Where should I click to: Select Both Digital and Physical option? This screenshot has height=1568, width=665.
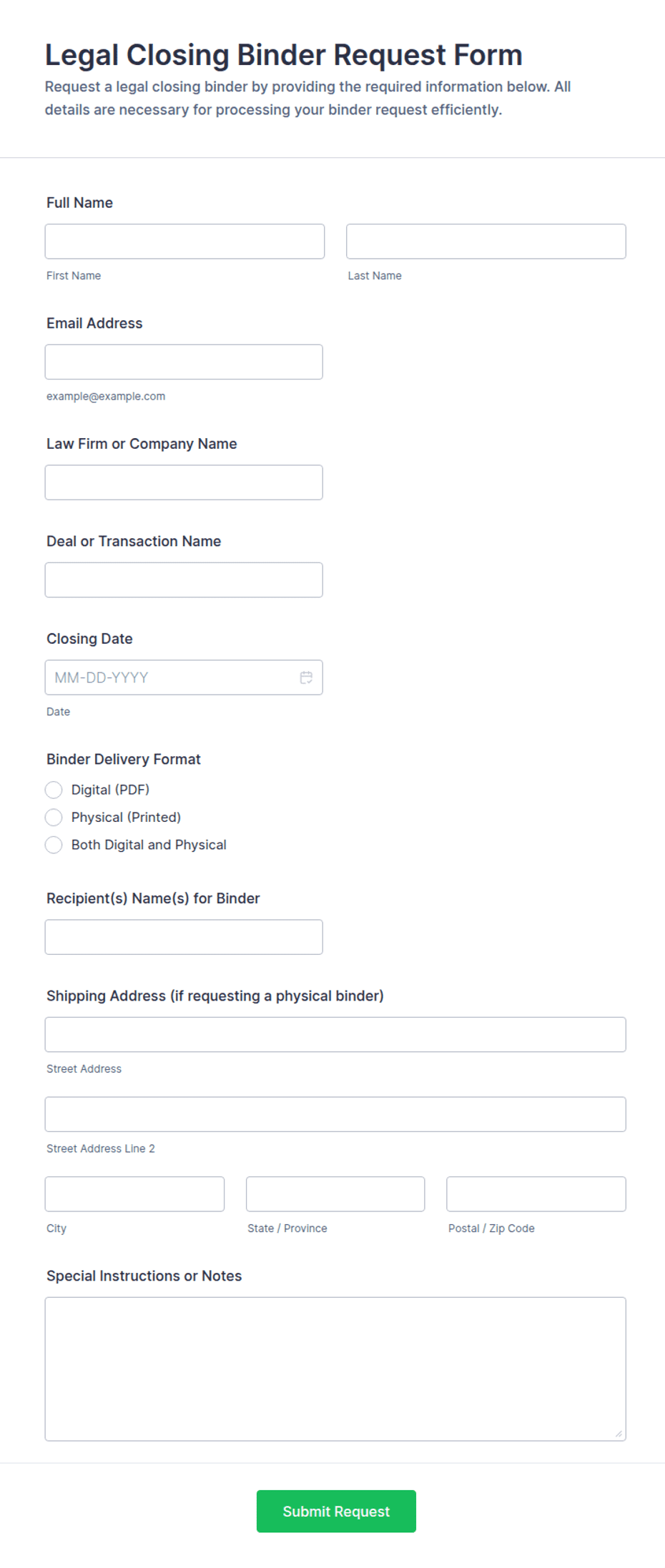point(54,845)
